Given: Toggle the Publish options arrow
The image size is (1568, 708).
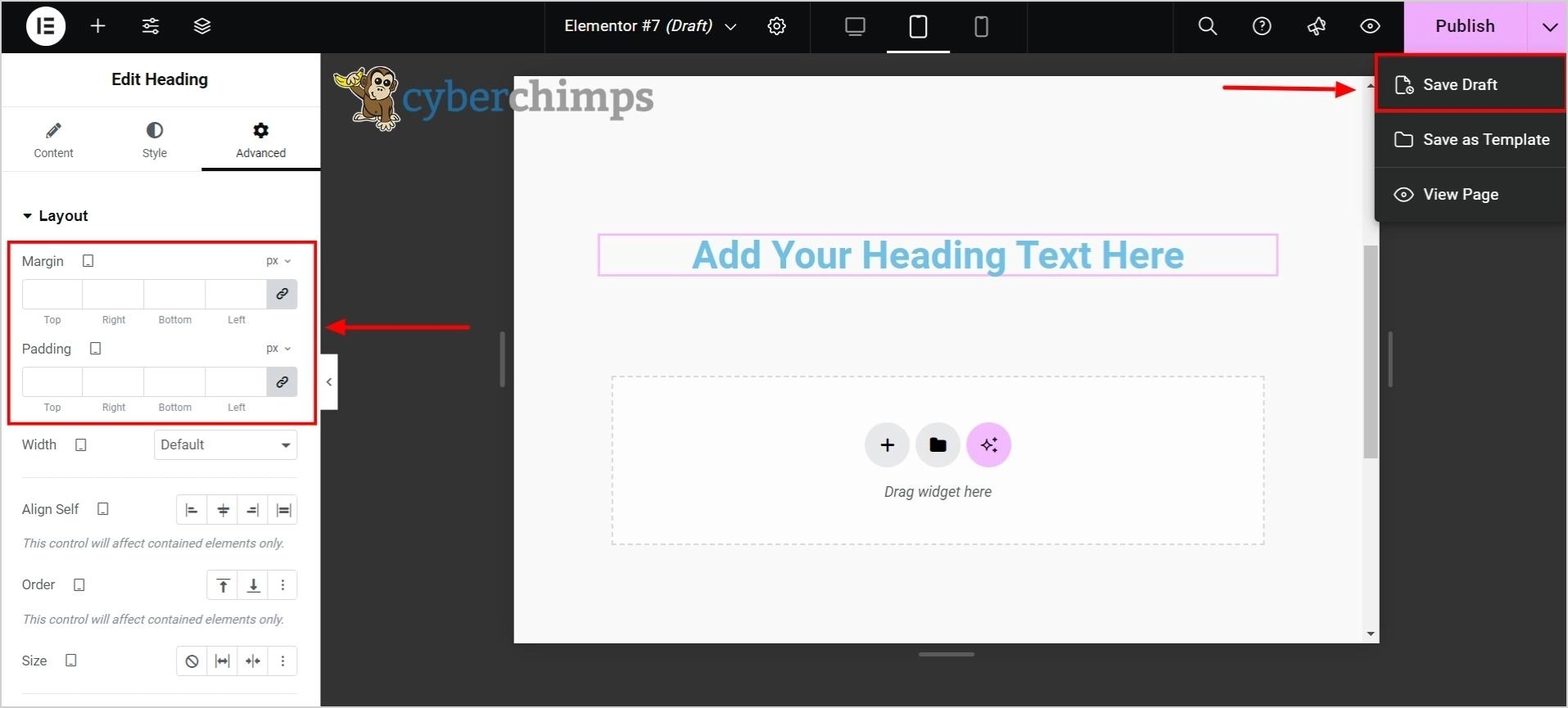Looking at the screenshot, I should point(1548,26).
